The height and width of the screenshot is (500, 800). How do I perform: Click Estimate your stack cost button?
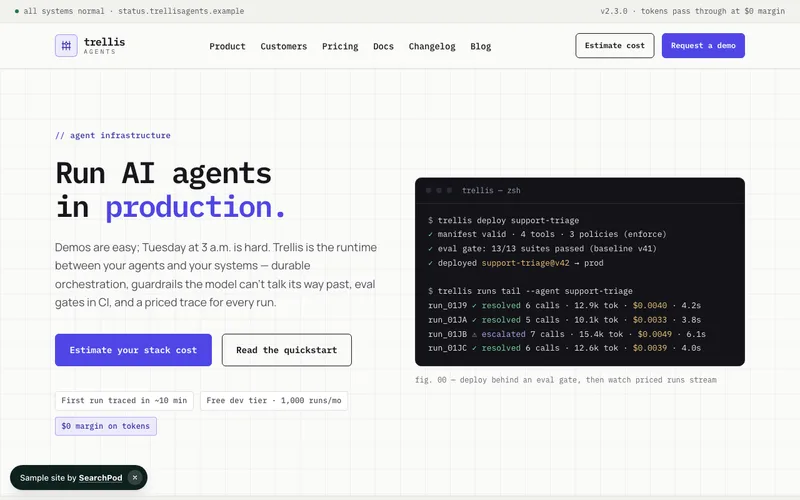[x=133, y=350]
